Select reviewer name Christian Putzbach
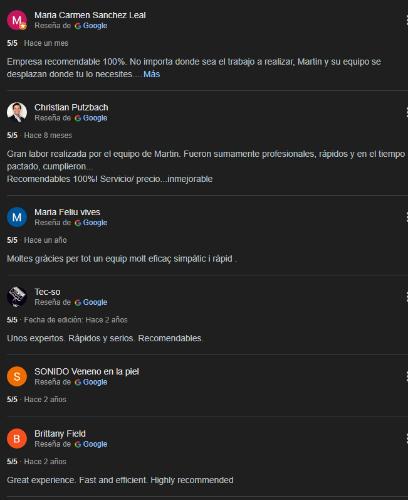This screenshot has height=500, width=408. point(71,107)
